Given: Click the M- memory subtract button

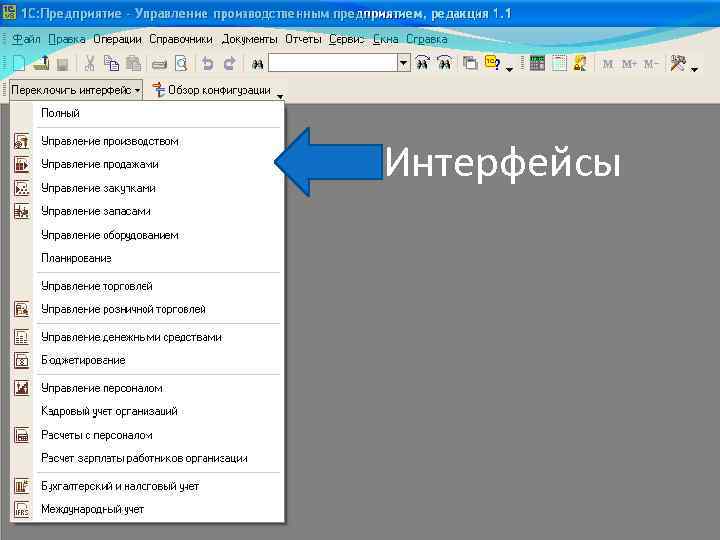Looking at the screenshot, I should pyautogui.click(x=651, y=64).
